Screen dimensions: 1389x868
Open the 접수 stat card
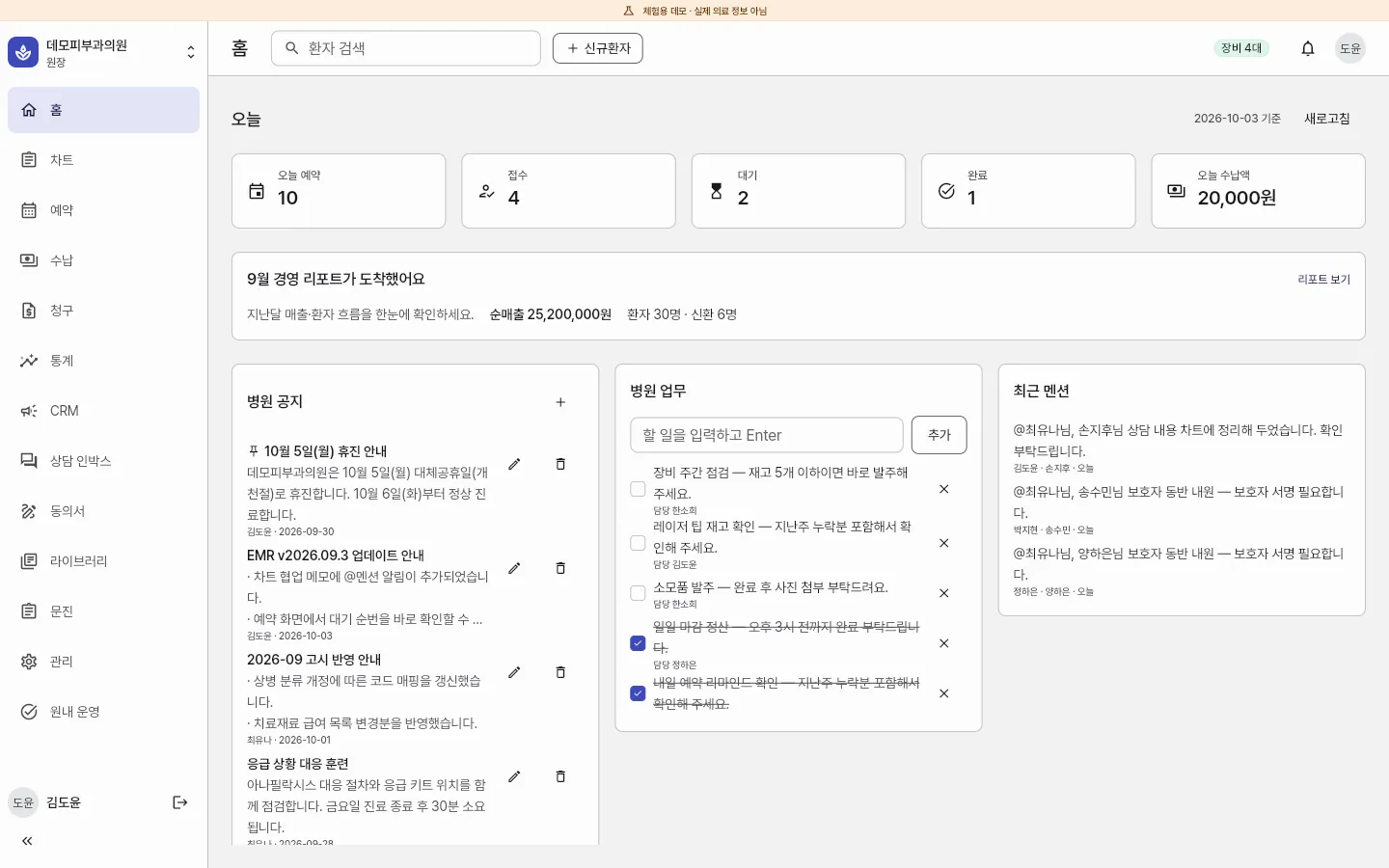pos(568,191)
